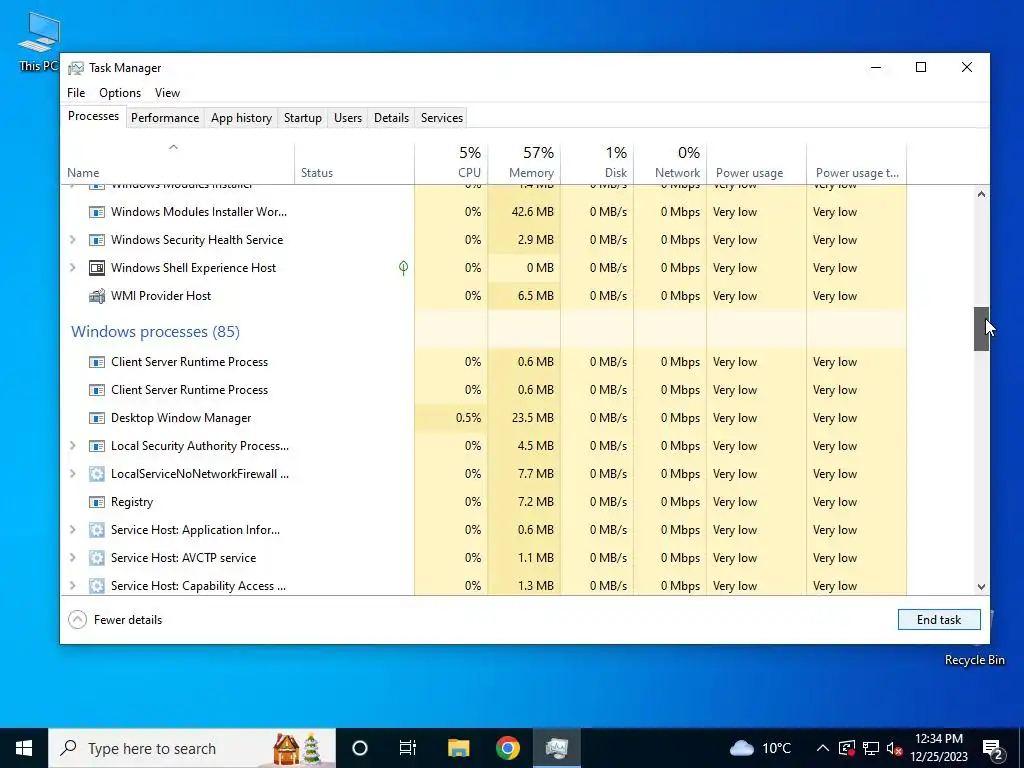Collapse to fewer details view

pyautogui.click(x=116, y=620)
